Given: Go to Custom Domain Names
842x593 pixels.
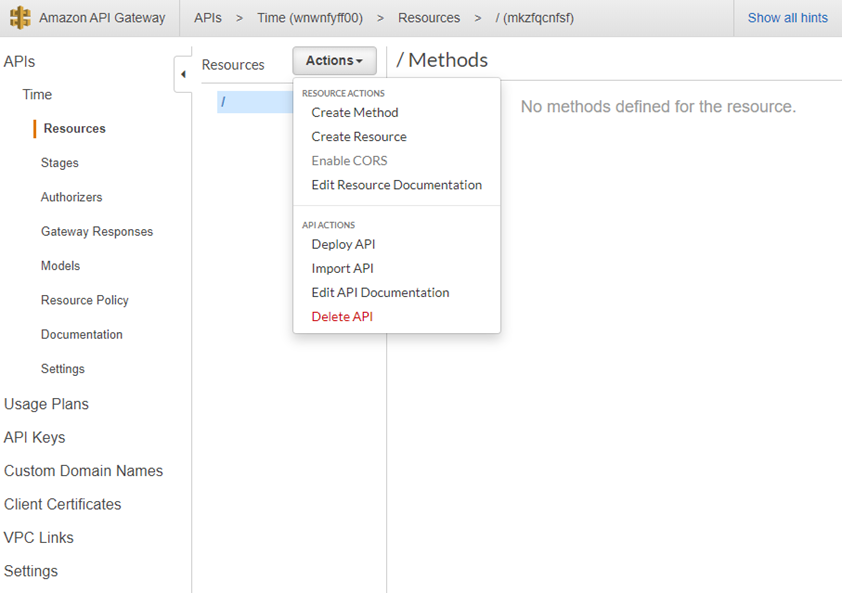Looking at the screenshot, I should coord(83,471).
